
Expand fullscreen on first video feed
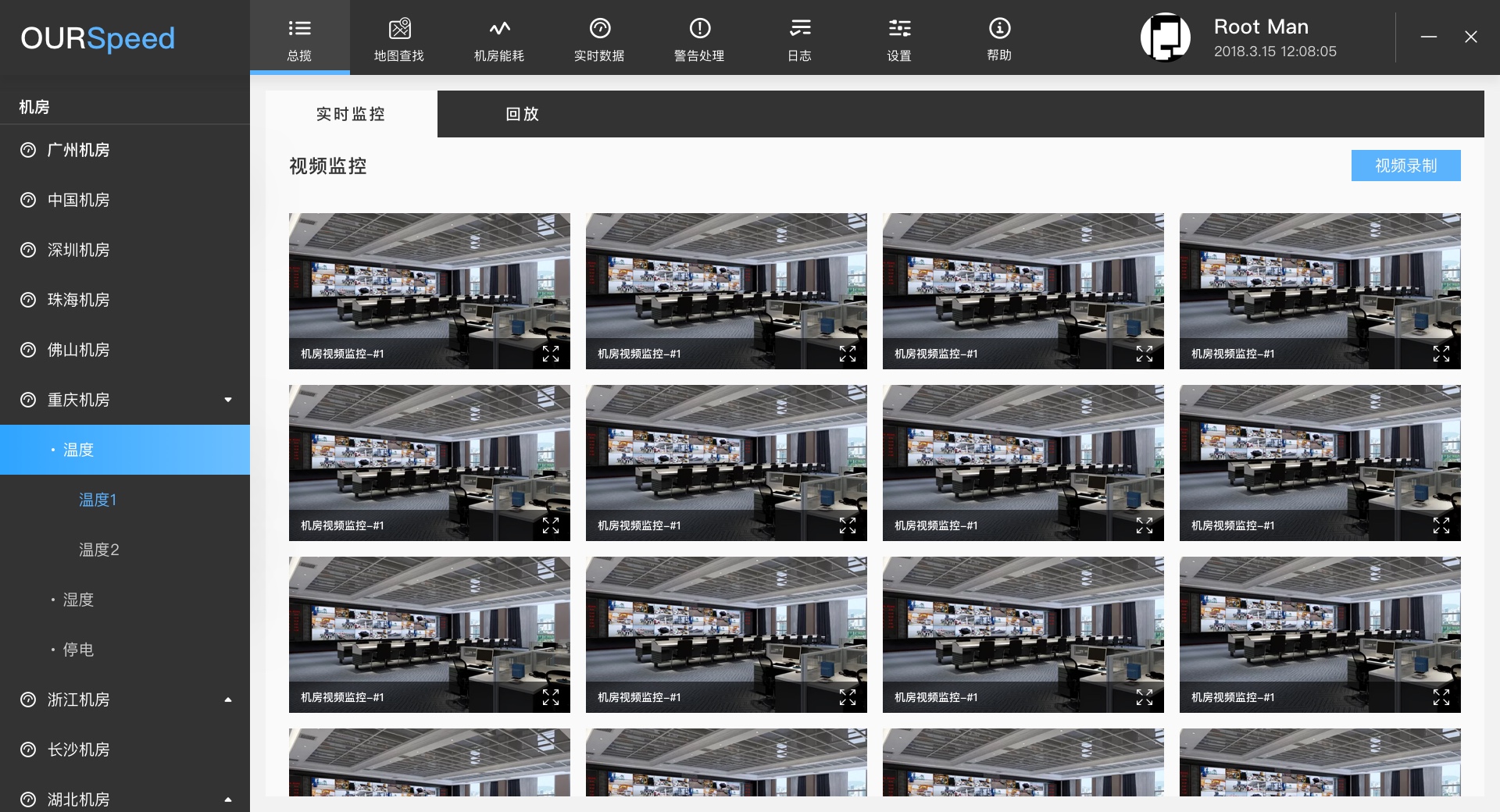click(x=551, y=354)
